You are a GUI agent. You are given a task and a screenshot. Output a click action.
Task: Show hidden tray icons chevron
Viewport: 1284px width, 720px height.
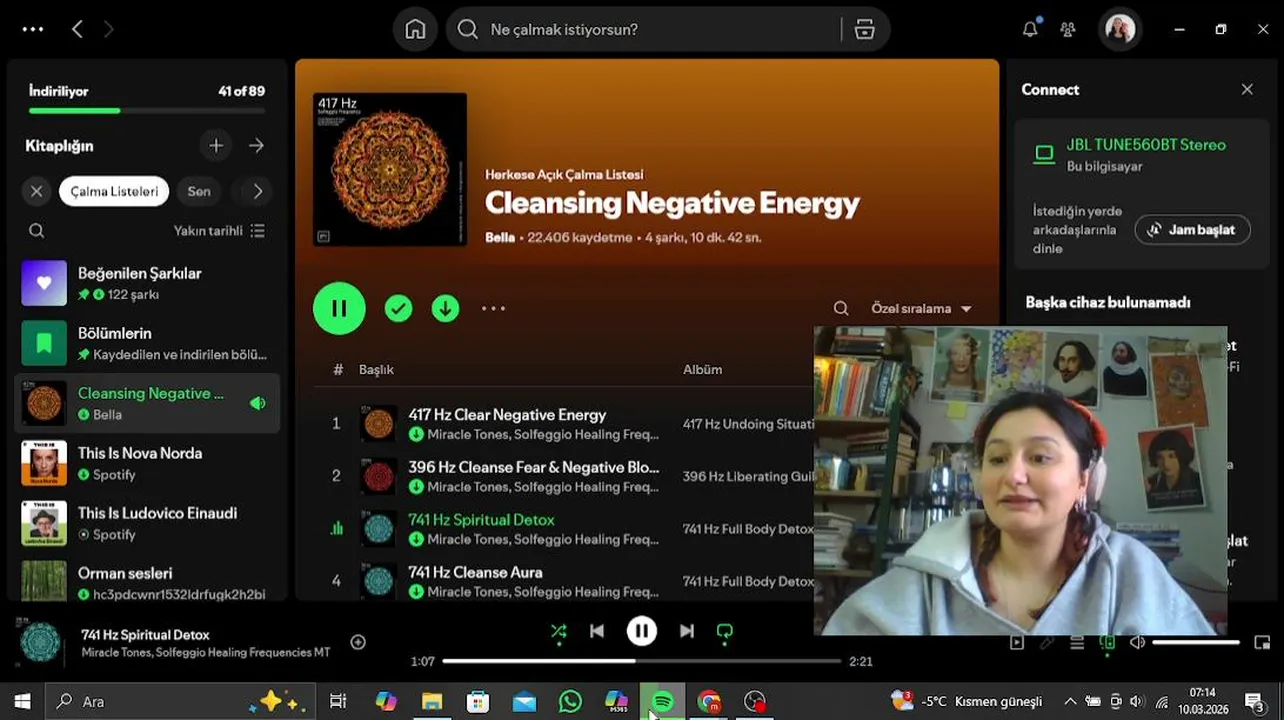[1070, 701]
